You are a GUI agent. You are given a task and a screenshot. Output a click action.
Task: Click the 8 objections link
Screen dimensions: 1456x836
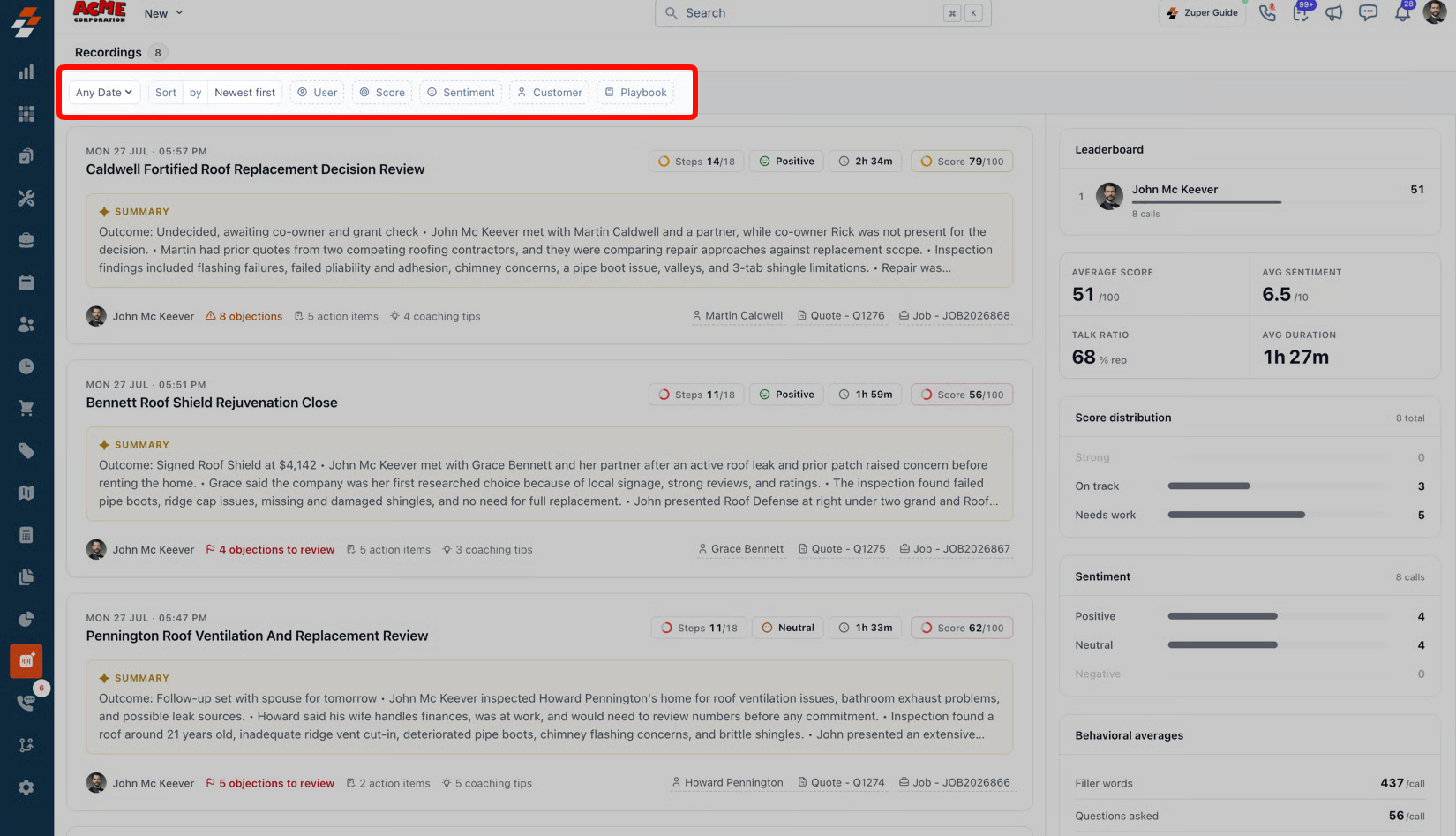244,316
